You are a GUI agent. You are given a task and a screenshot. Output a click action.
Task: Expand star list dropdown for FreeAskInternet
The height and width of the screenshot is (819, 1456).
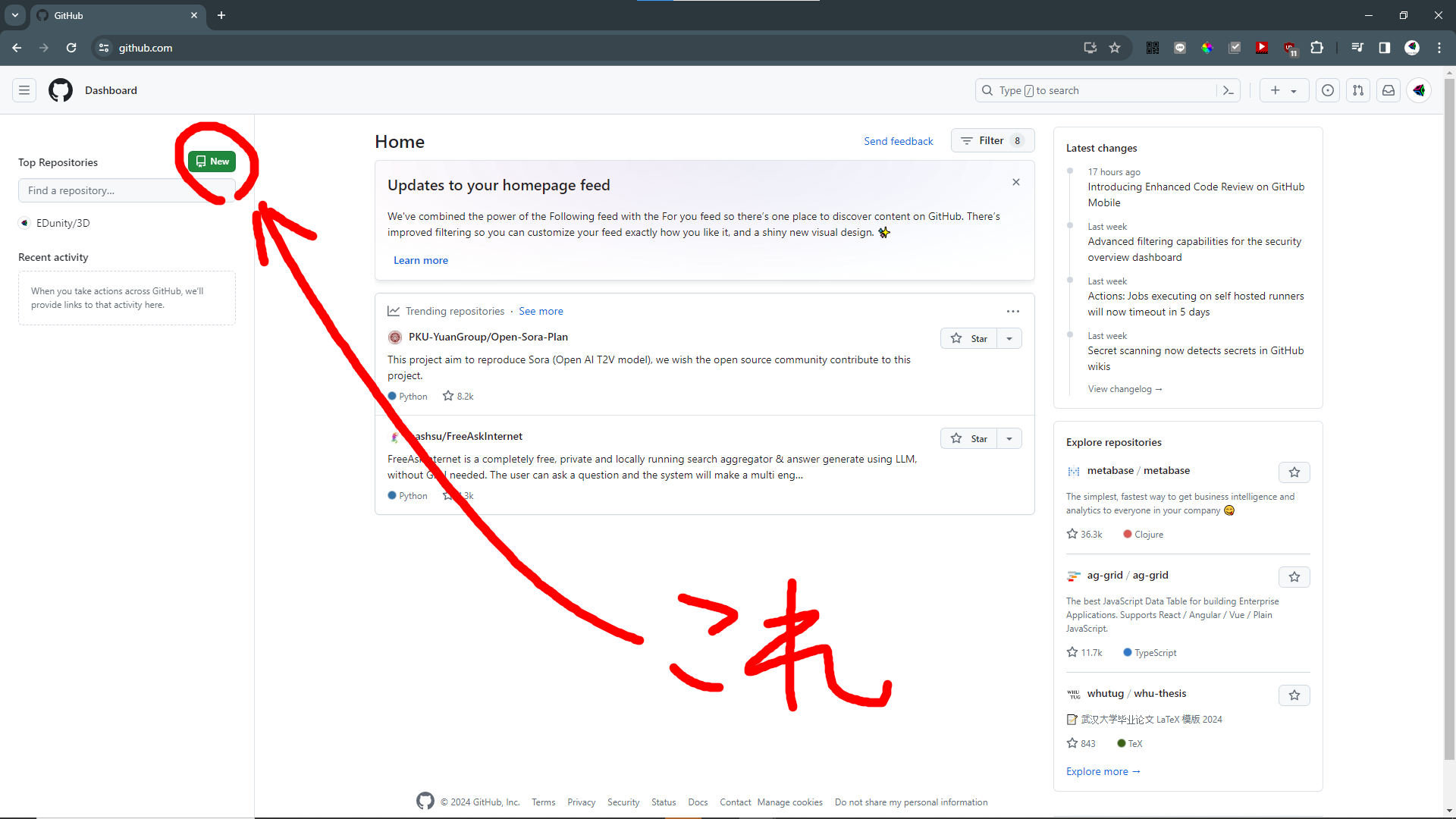click(1009, 438)
